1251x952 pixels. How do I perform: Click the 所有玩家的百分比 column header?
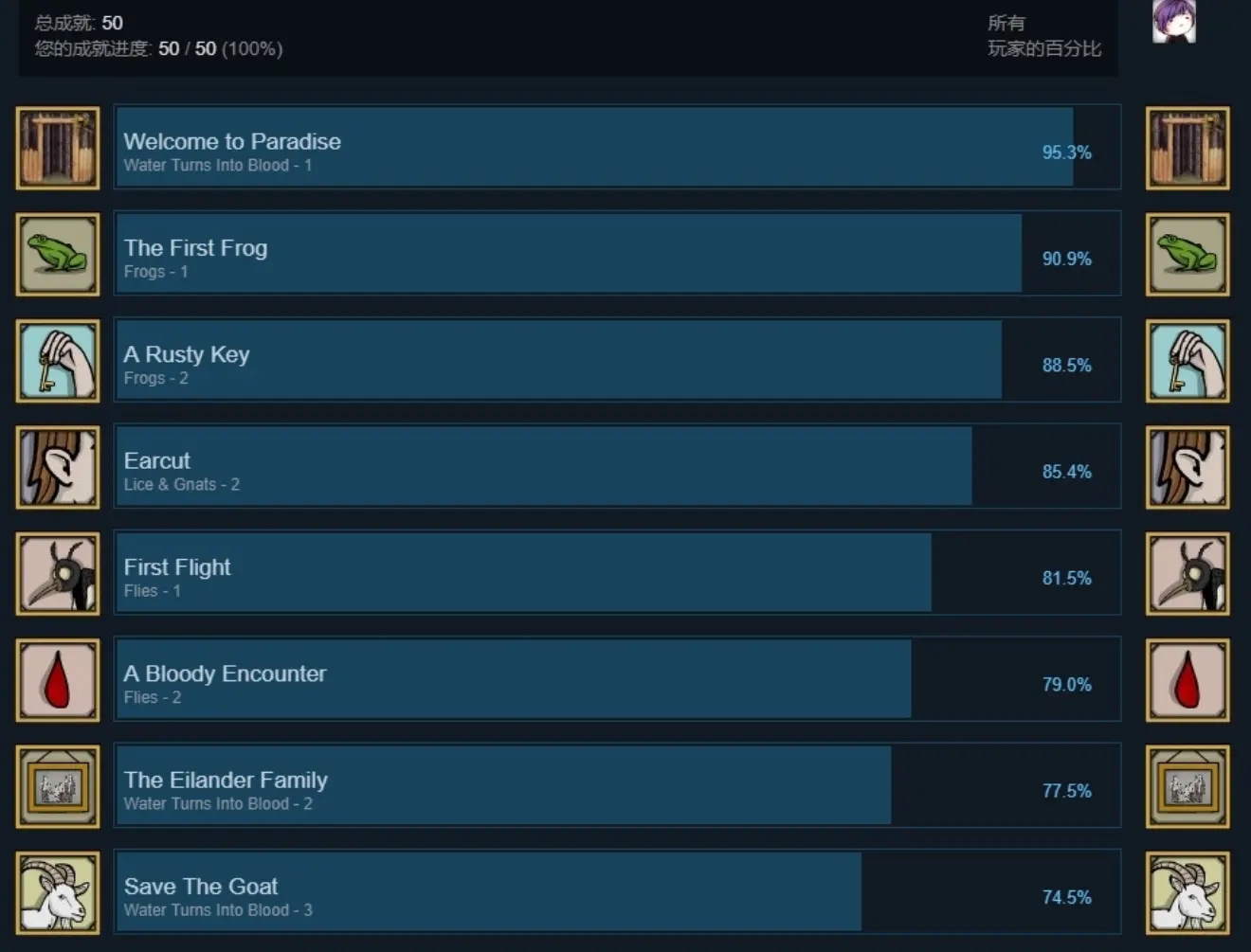1043,36
